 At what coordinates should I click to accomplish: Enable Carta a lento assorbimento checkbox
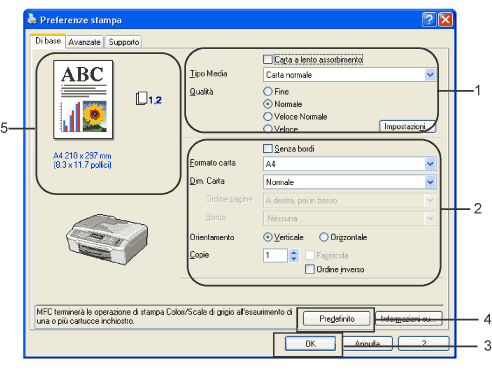pyautogui.click(x=268, y=59)
